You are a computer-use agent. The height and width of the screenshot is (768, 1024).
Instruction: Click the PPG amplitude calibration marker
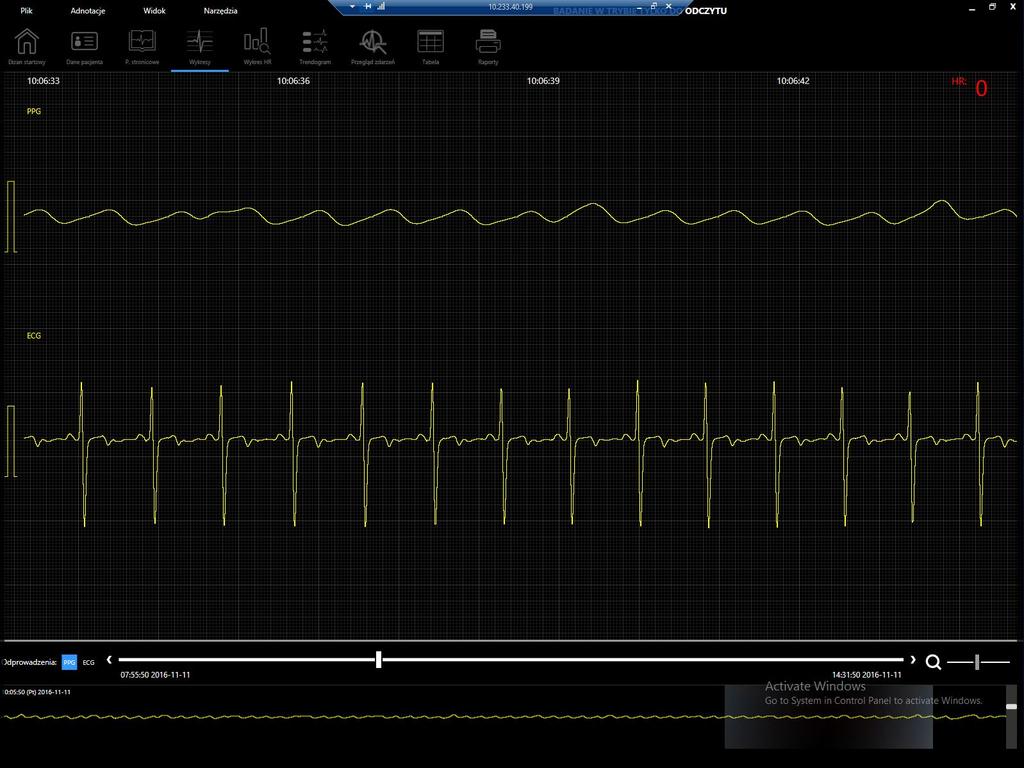pos(10,217)
